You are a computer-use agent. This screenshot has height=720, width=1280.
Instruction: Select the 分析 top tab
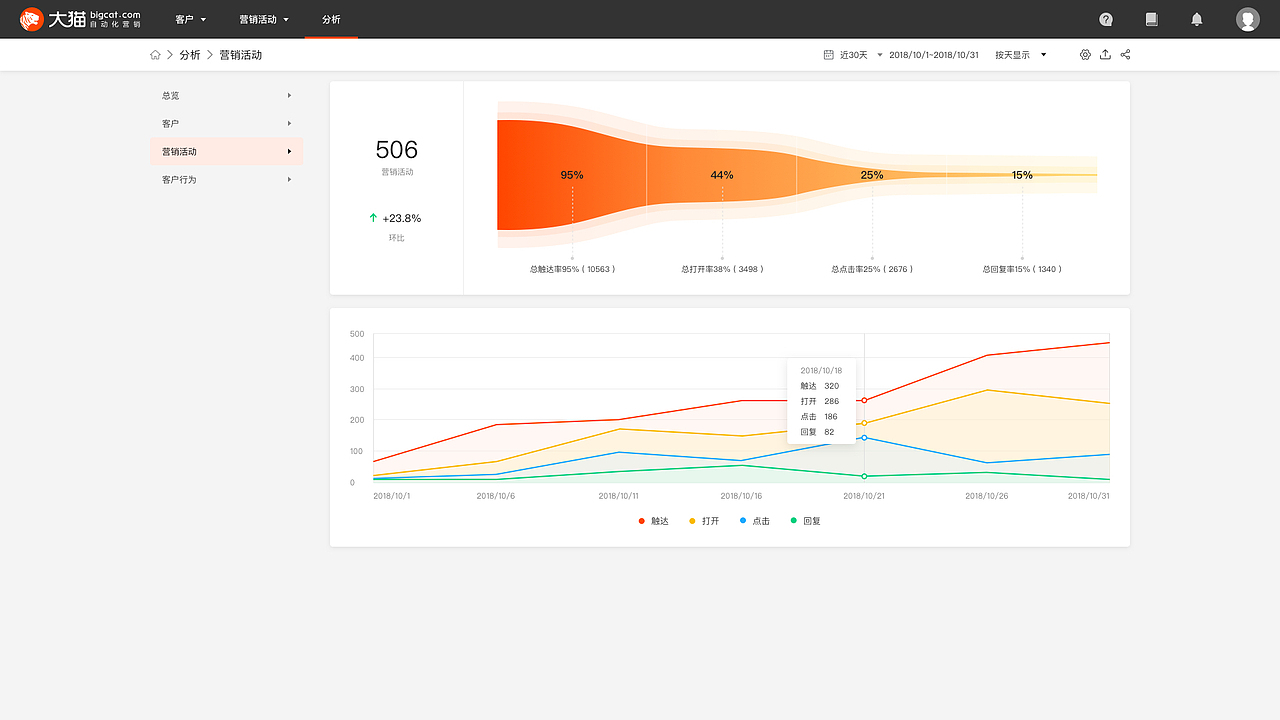(331, 19)
